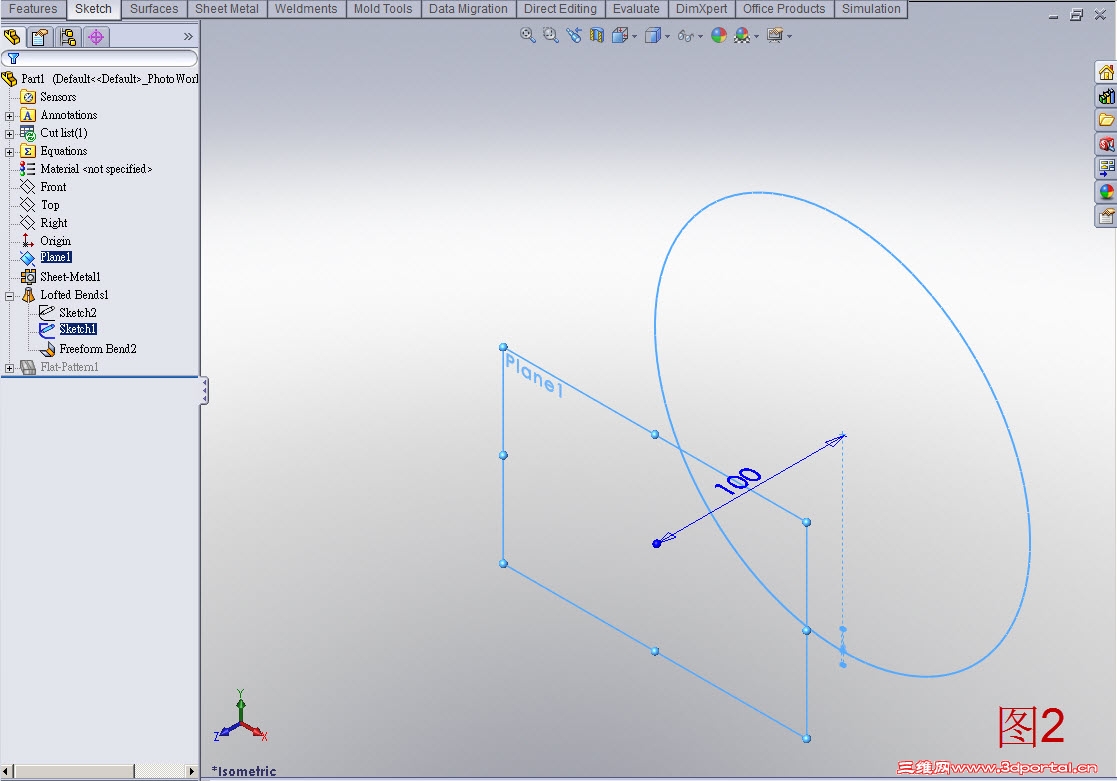1117x781 pixels.
Task: Switch to the Sketch tab
Action: click(93, 9)
